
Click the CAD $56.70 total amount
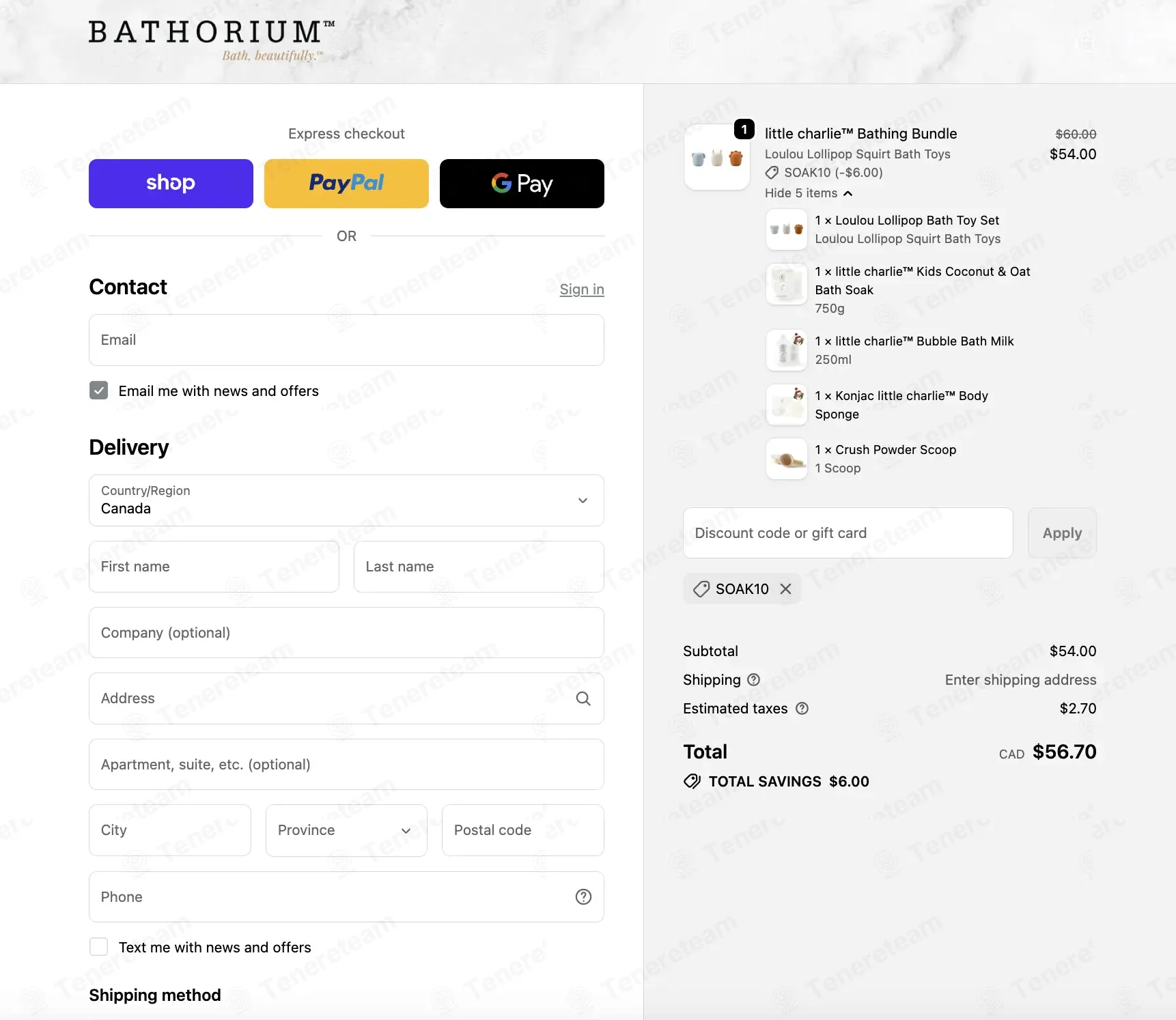click(x=1048, y=752)
